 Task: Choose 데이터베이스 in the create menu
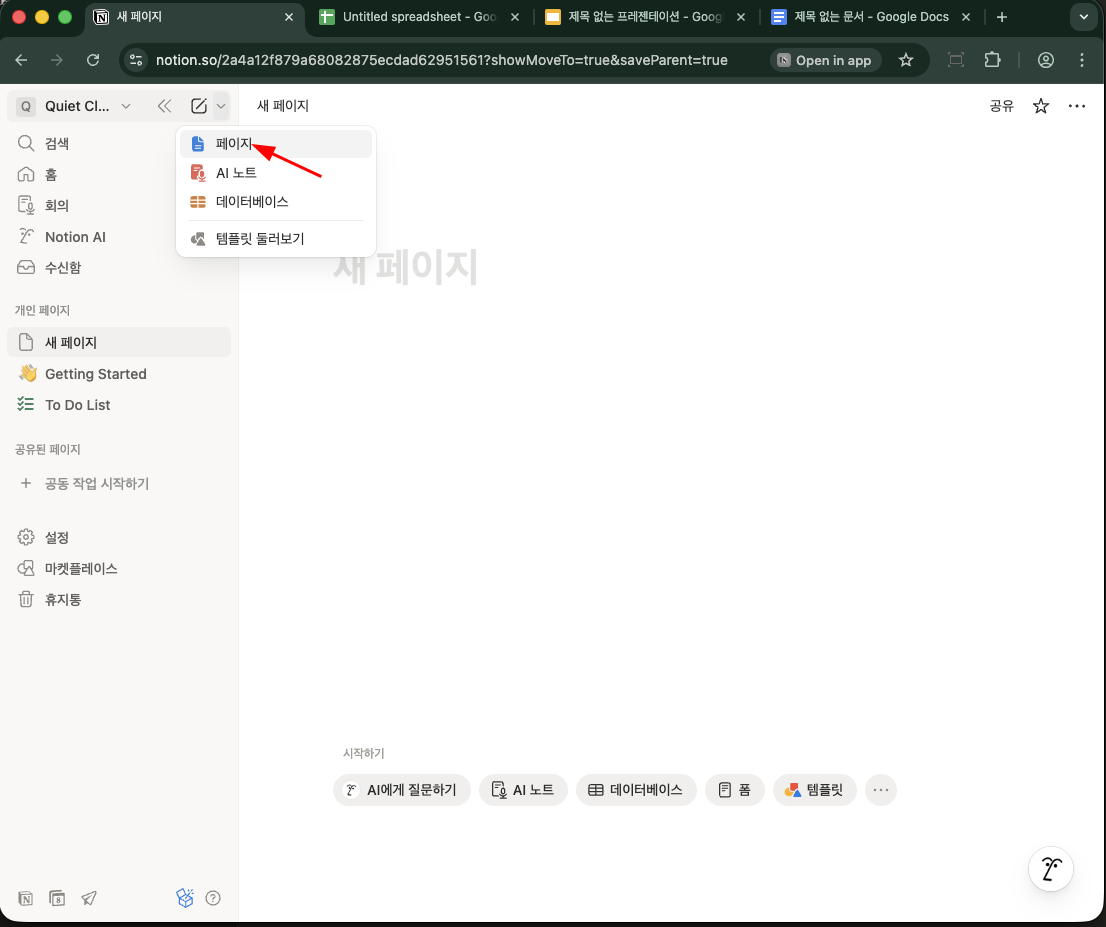pos(252,202)
